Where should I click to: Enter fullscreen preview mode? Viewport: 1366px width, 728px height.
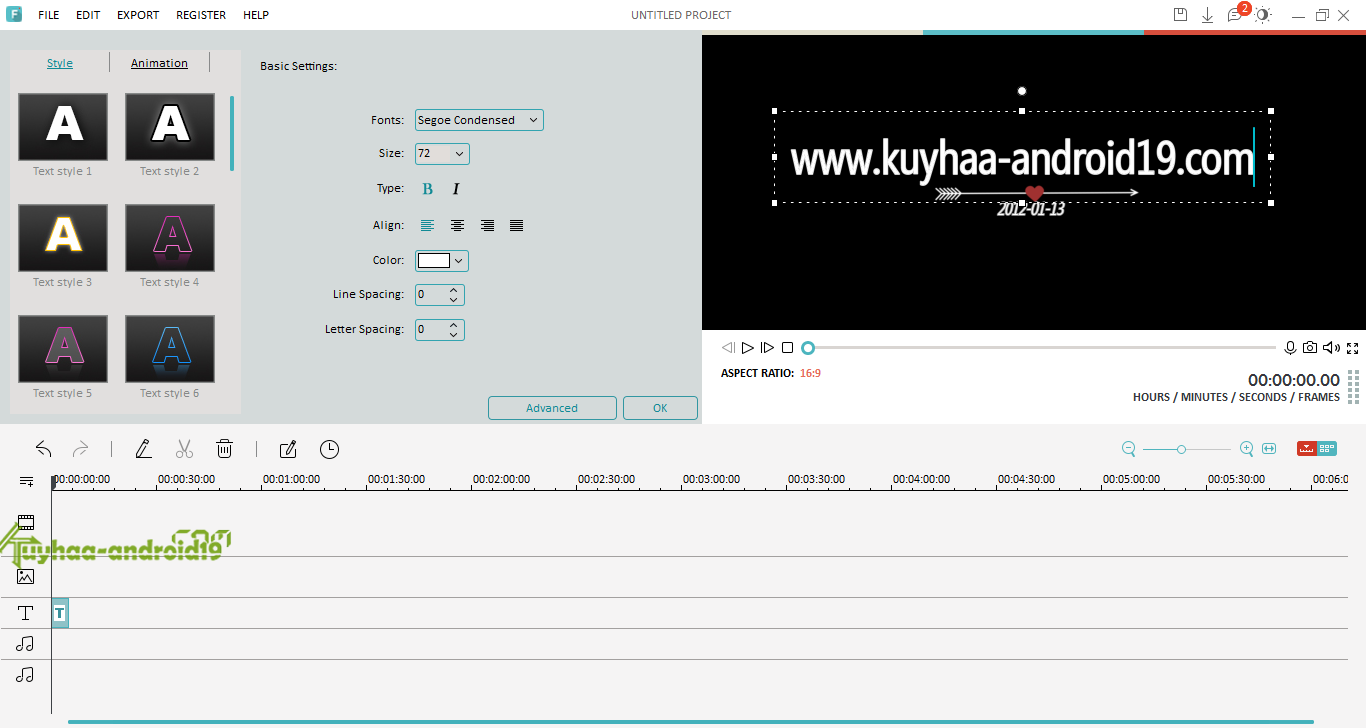1353,348
